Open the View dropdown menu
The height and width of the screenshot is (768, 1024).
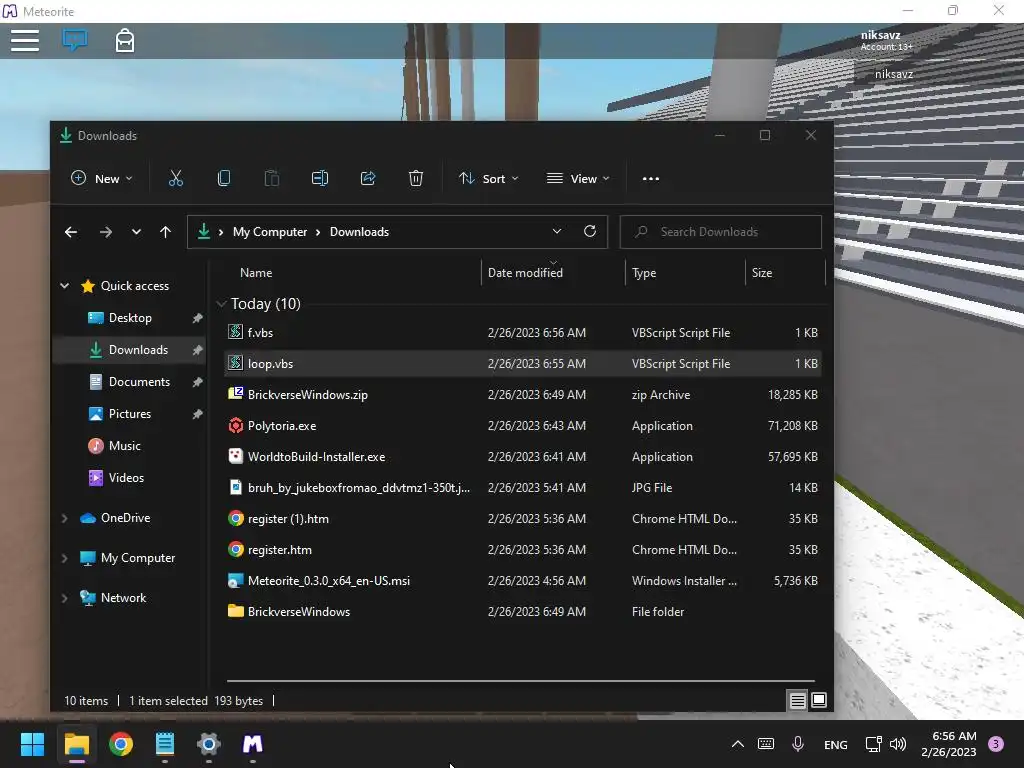578,178
